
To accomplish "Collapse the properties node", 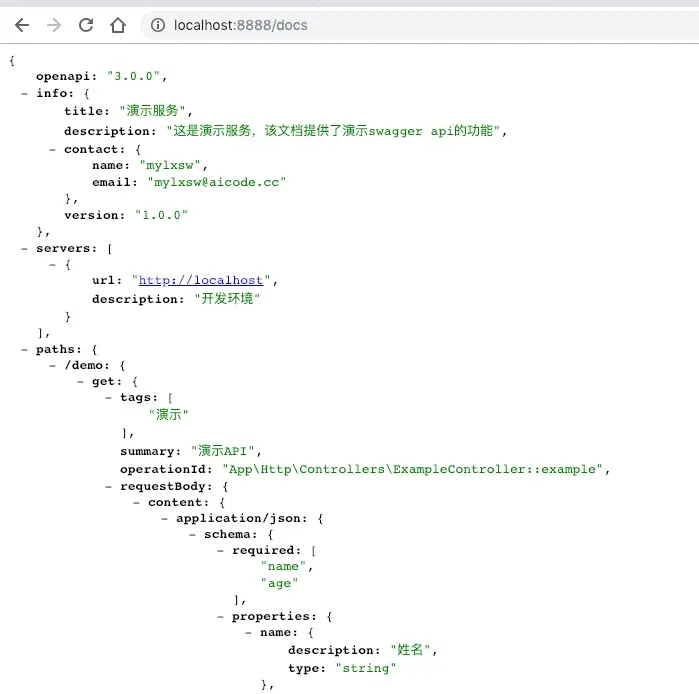I will pyautogui.click(x=220, y=617).
